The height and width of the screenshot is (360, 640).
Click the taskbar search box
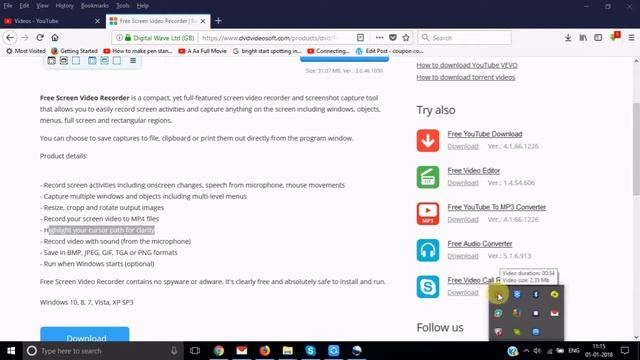[102, 351]
